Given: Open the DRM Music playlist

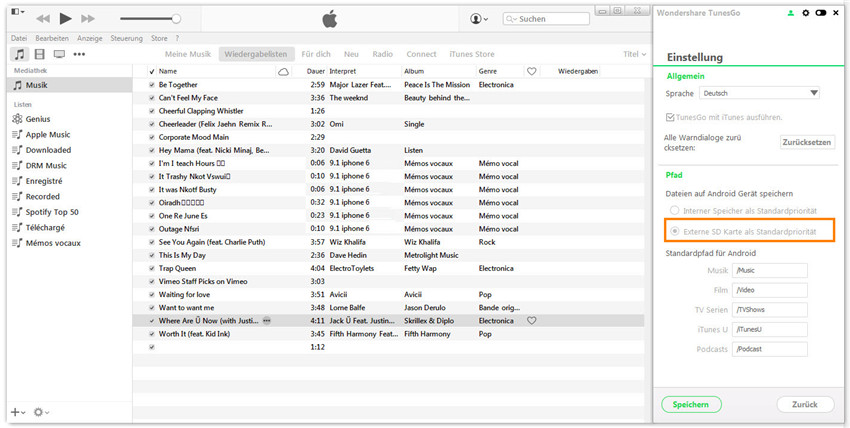Looking at the screenshot, I should point(46,166).
